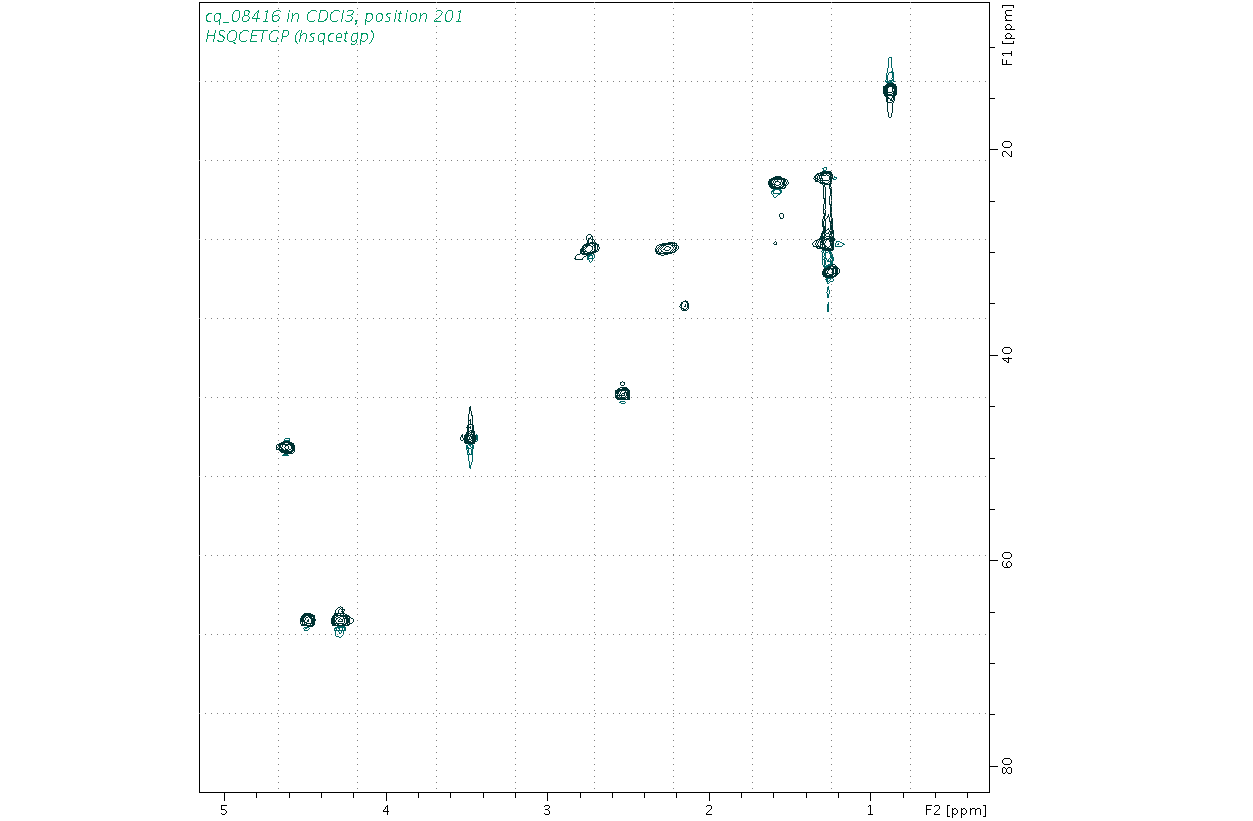The width and height of the screenshot is (1253, 821).
Task: Click the F1 axis tick label '20'
Action: tap(1008, 149)
